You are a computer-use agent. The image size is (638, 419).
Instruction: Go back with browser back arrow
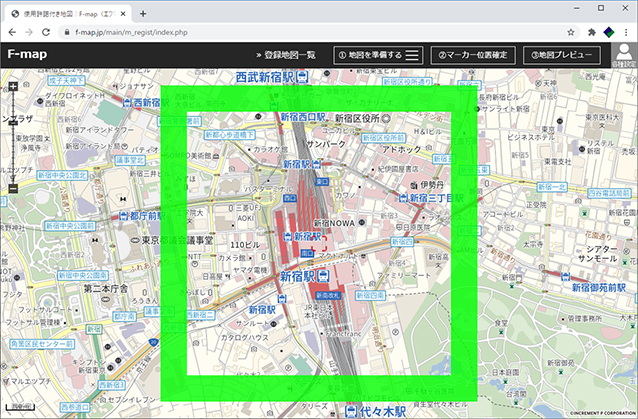coord(12,32)
